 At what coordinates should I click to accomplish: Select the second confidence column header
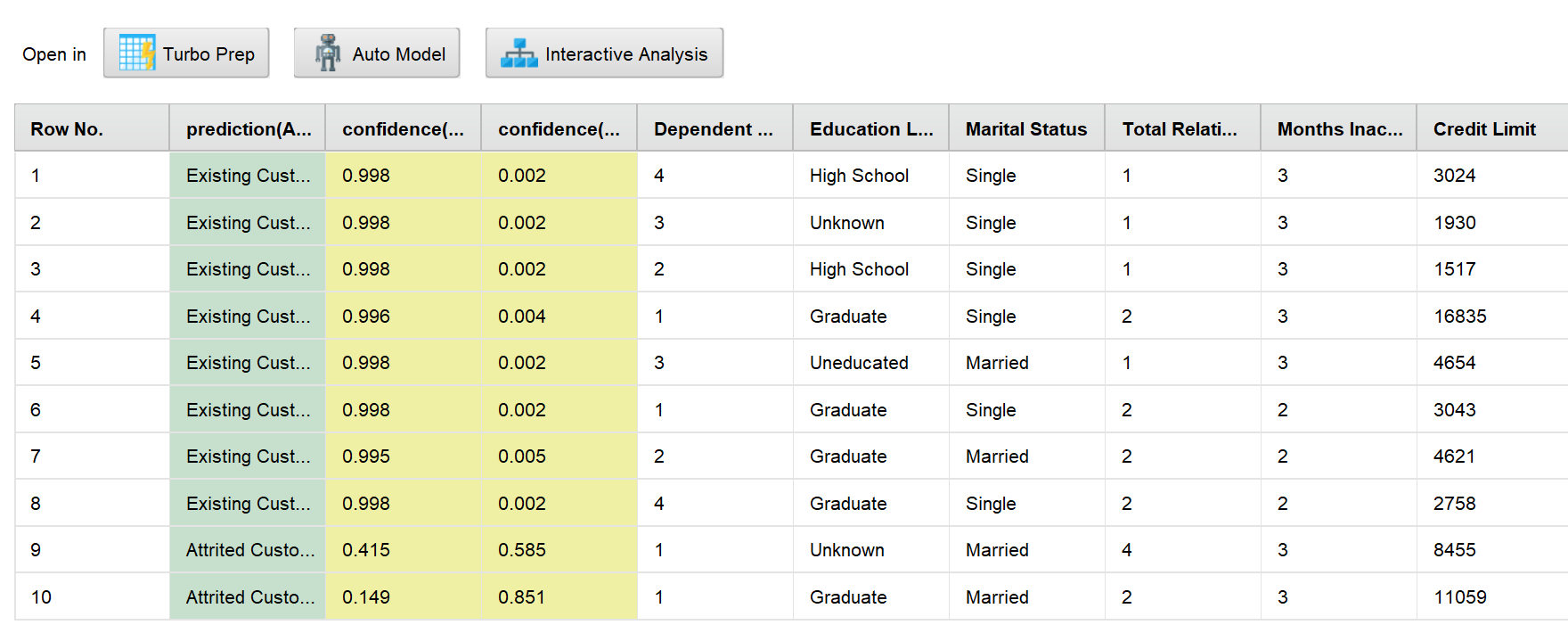pos(559,128)
